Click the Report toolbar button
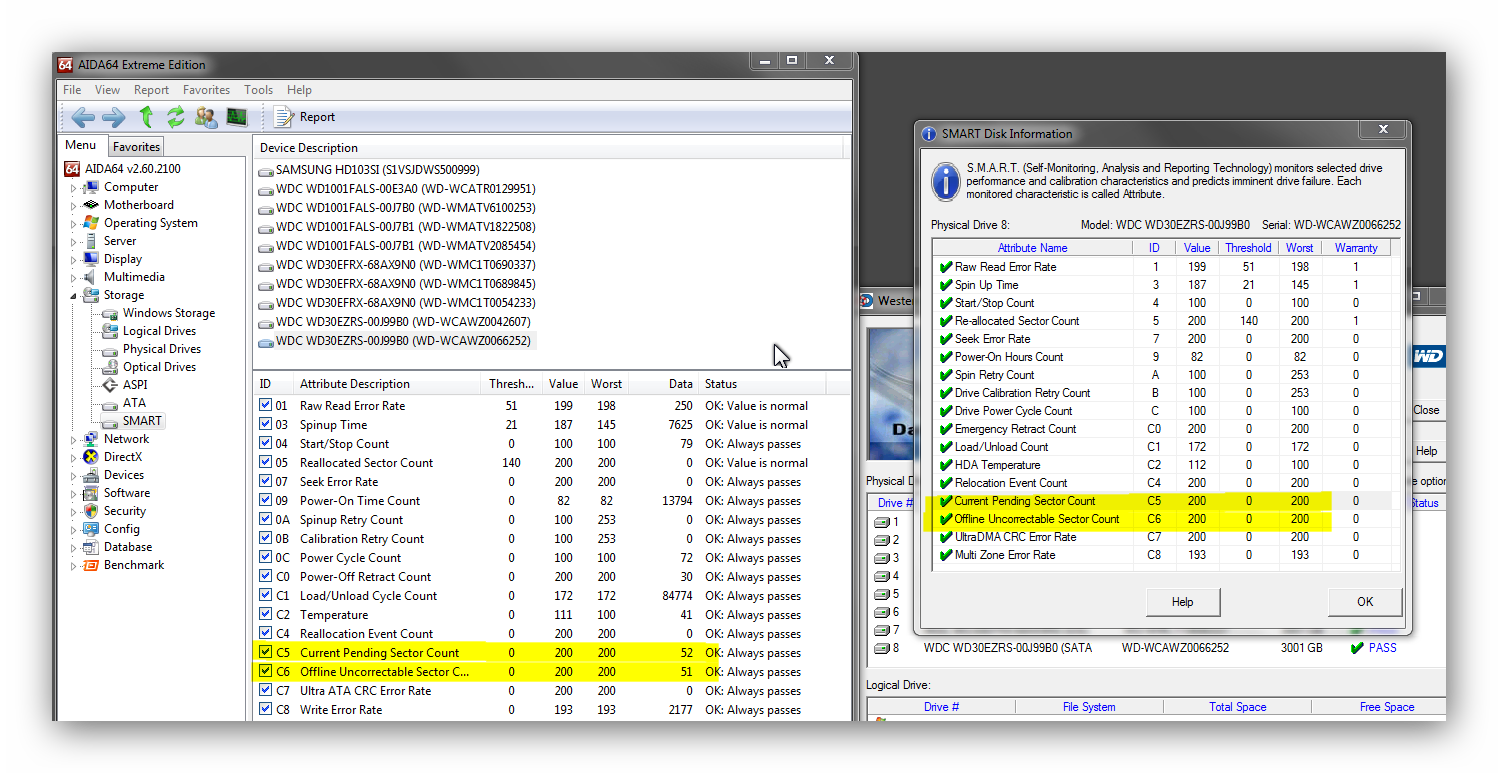Screen dimensions: 1498x773 305,117
